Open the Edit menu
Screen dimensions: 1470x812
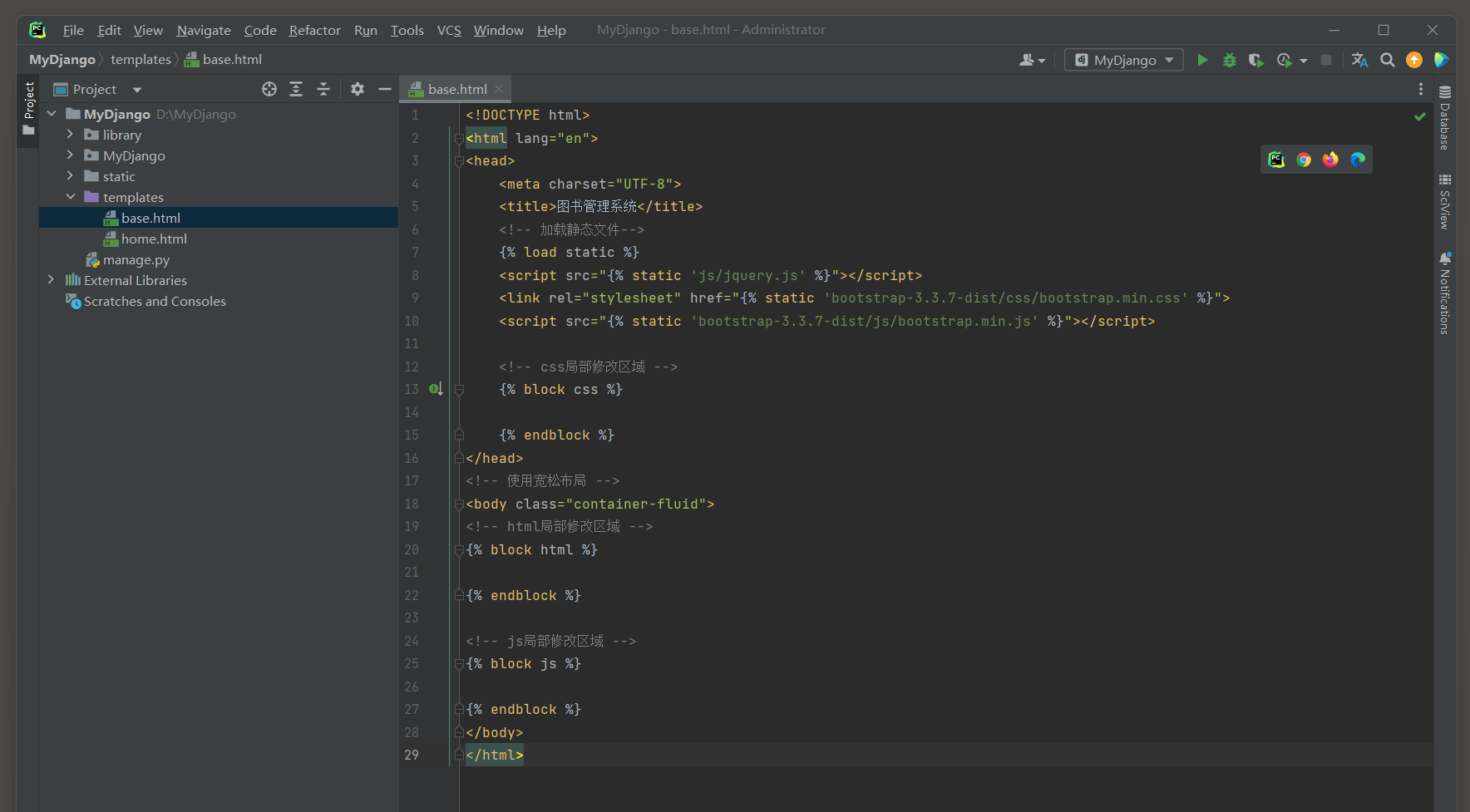pos(109,30)
